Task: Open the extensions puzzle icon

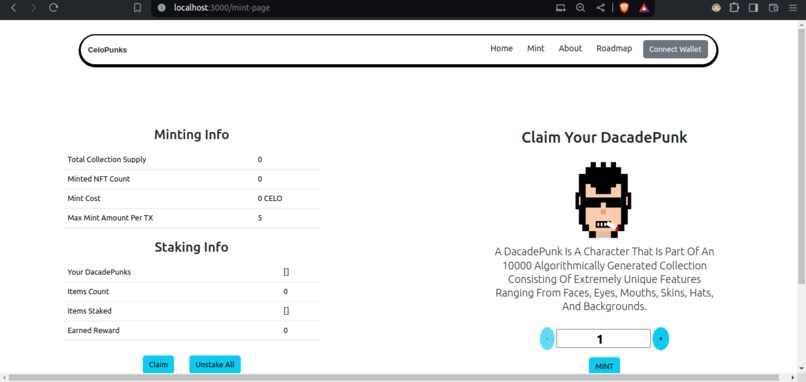Action: (x=734, y=8)
